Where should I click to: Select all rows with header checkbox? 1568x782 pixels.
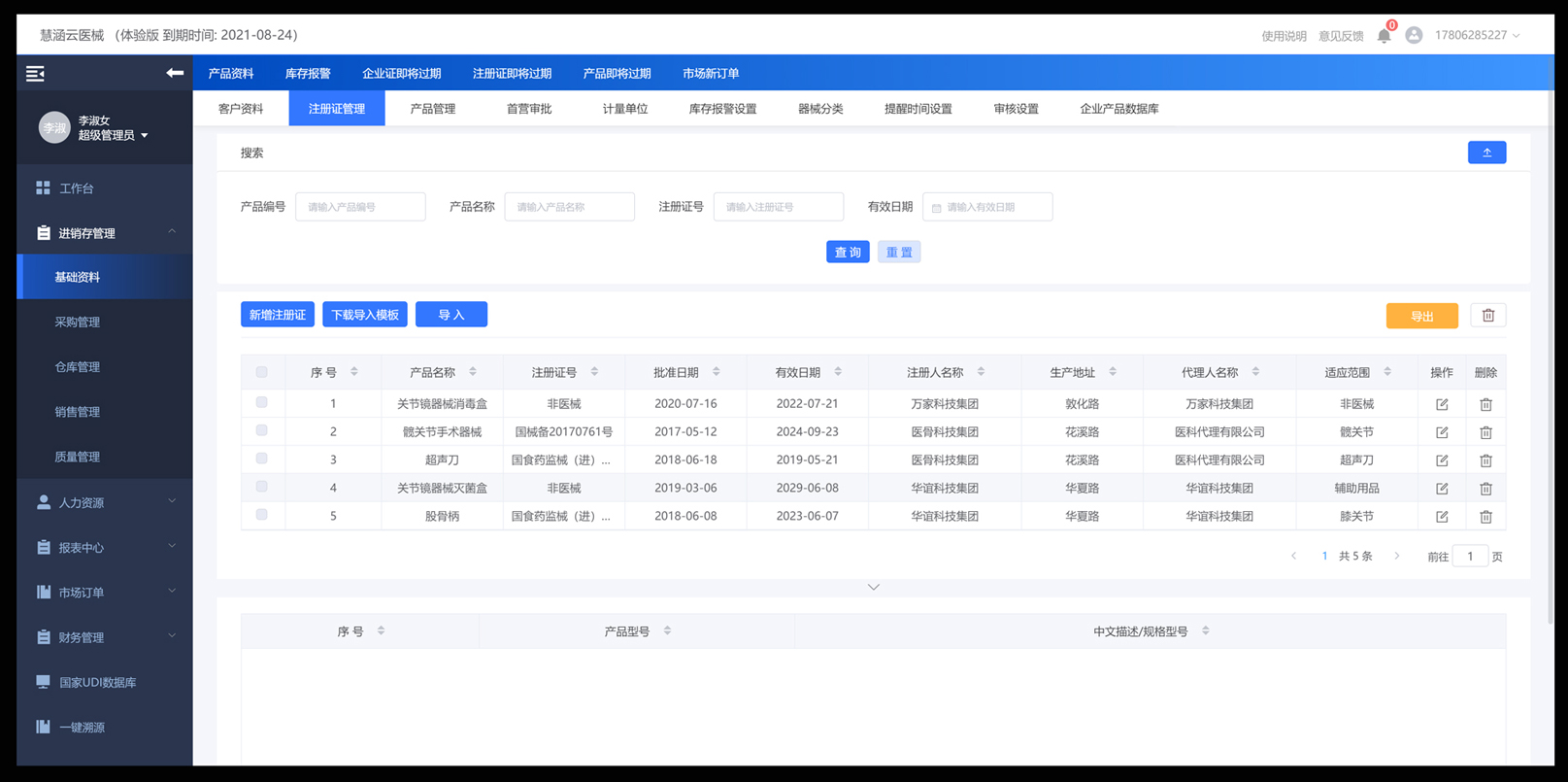(262, 372)
